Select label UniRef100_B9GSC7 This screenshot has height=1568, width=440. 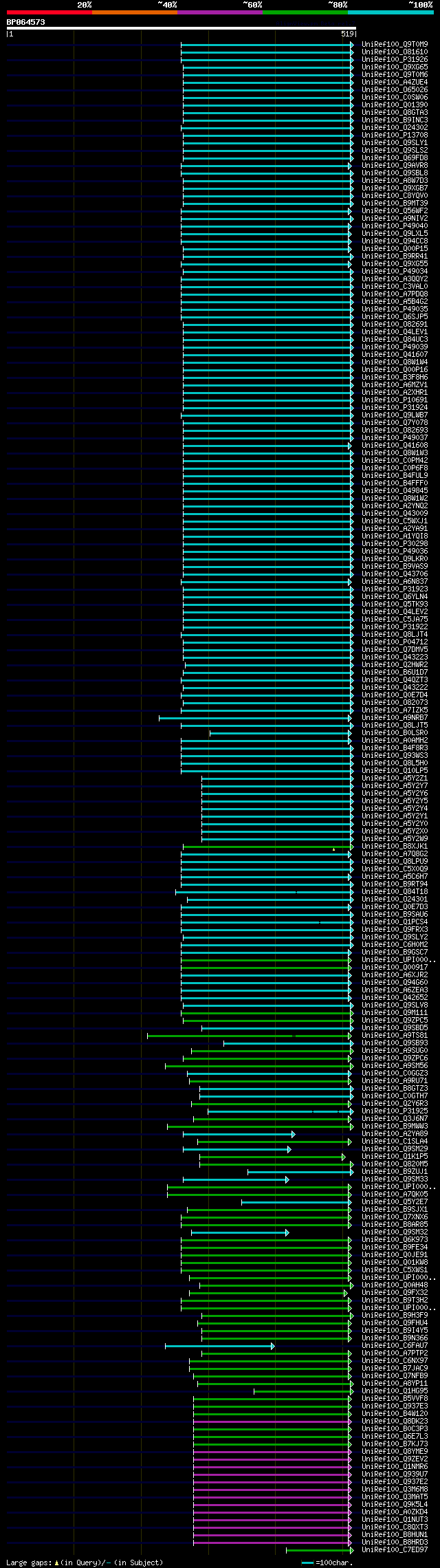tap(395, 952)
